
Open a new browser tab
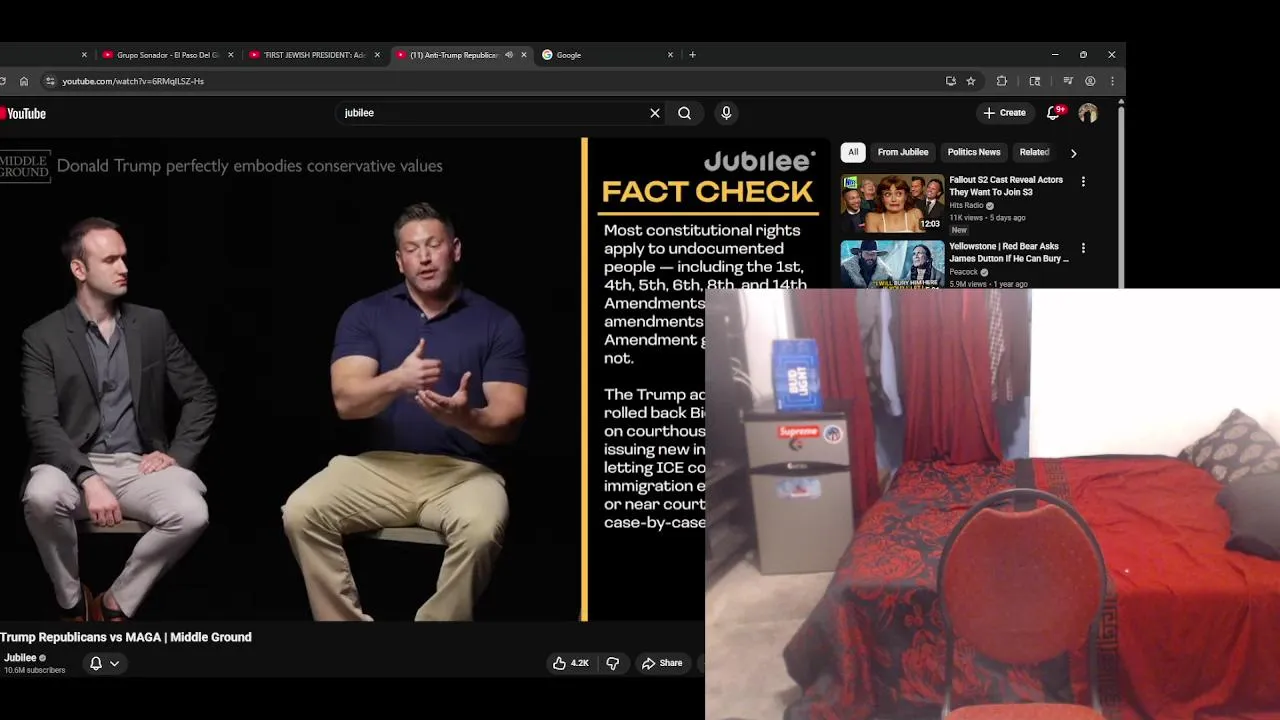coord(692,55)
